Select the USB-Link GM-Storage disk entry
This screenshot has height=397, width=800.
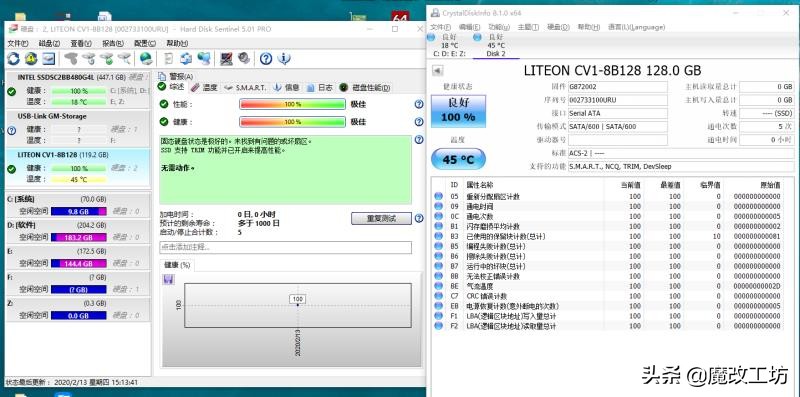[x=78, y=129]
